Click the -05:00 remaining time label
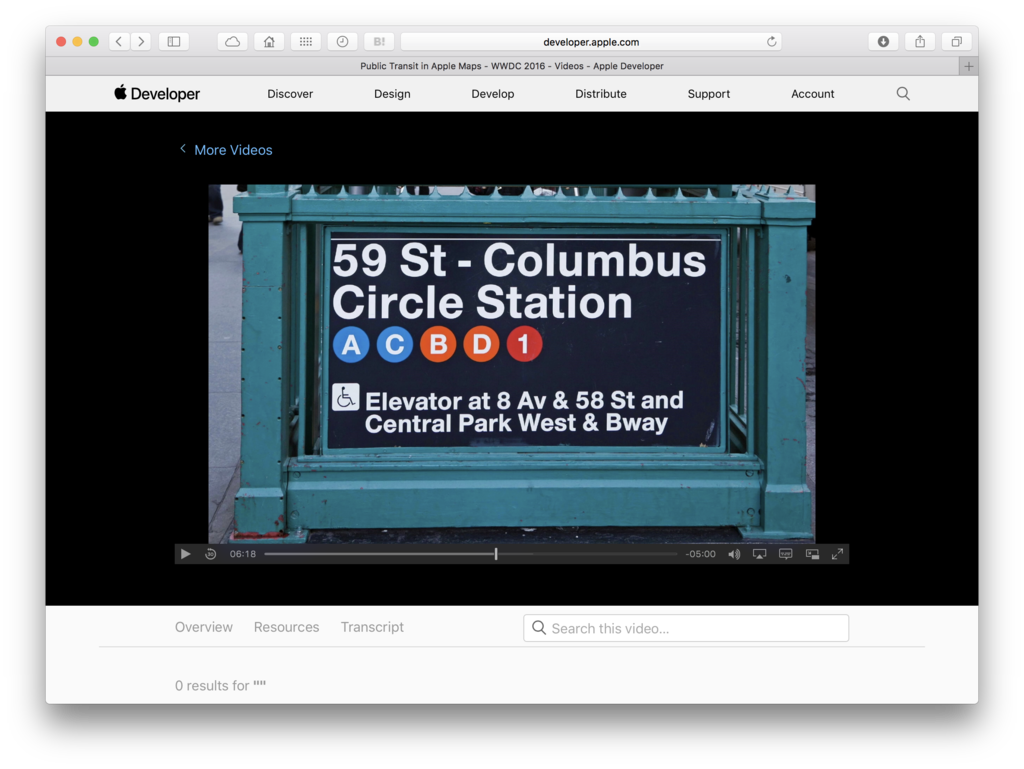The height and width of the screenshot is (769, 1024). [x=700, y=554]
